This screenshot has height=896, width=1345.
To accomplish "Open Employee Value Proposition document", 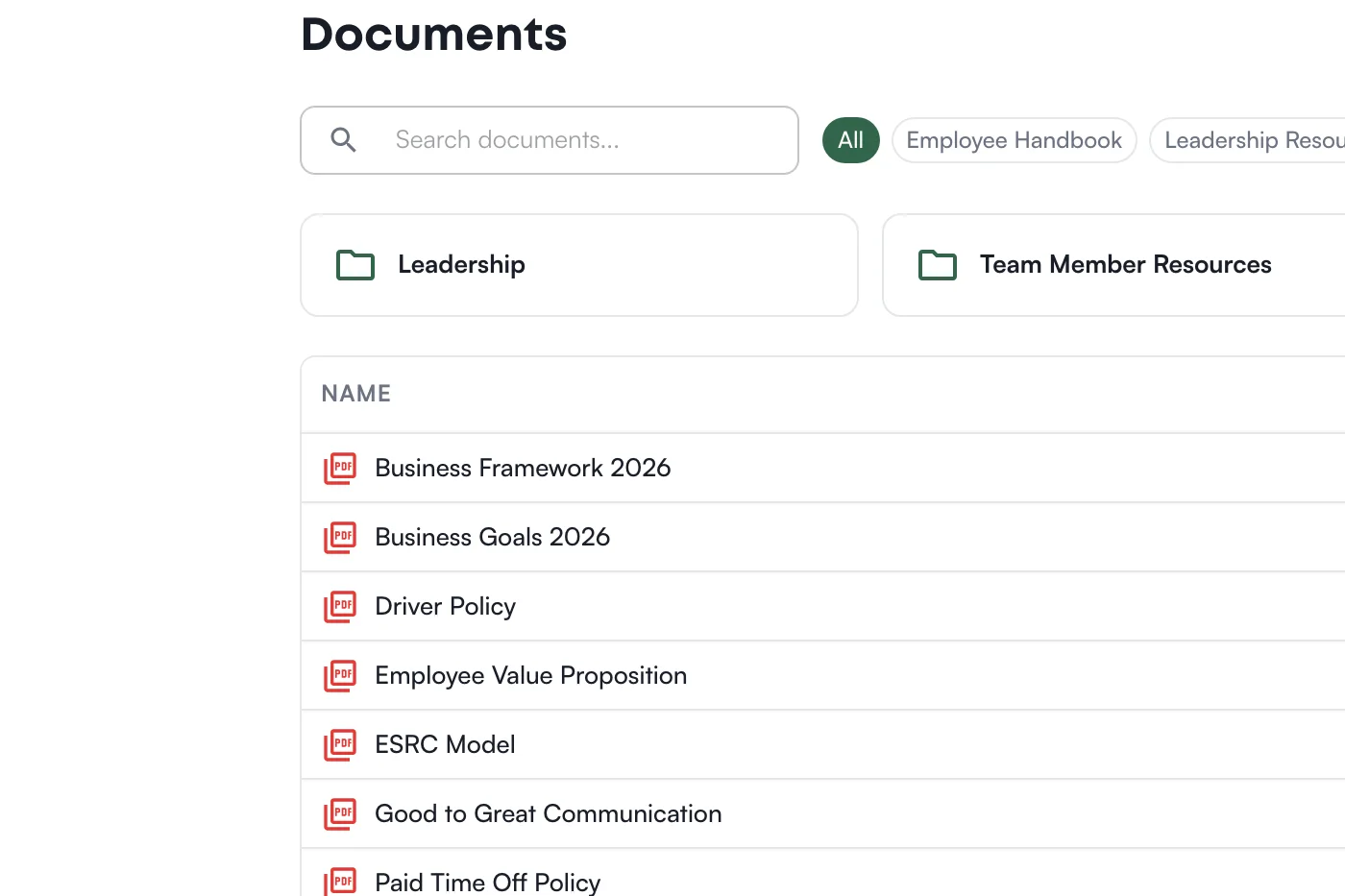I will (x=531, y=676).
